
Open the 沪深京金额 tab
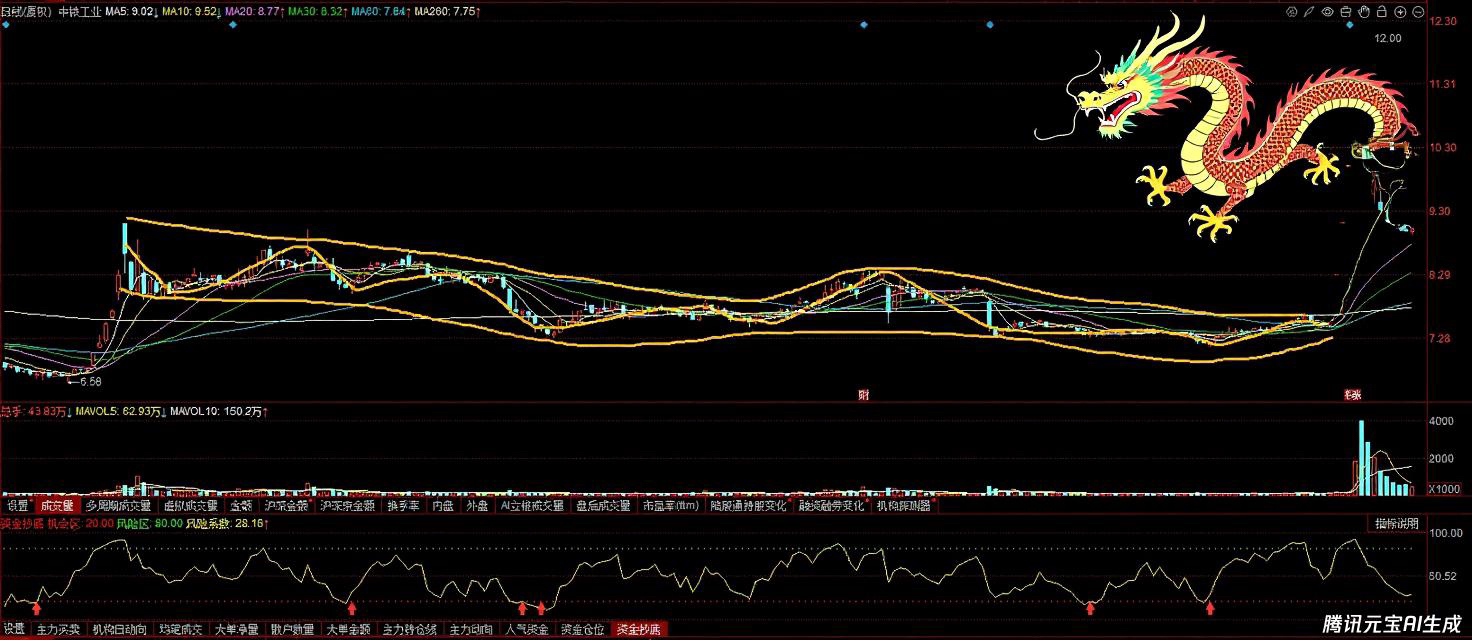(x=347, y=506)
